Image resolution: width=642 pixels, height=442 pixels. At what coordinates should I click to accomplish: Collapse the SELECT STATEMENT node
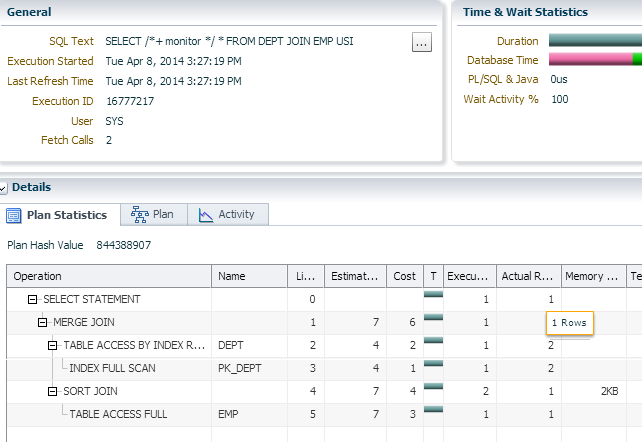32,299
